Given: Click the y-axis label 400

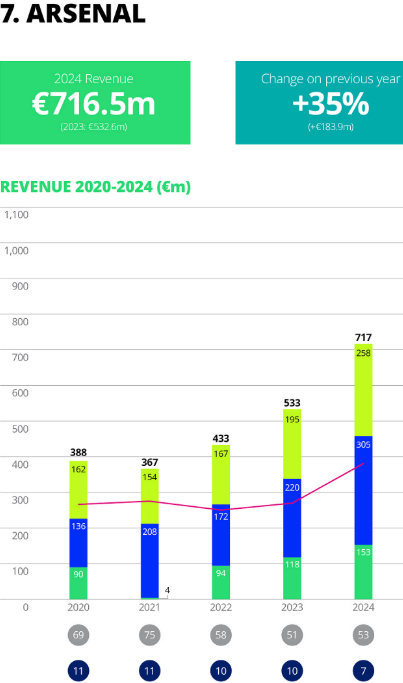Looking at the screenshot, I should pyautogui.click(x=20, y=464).
